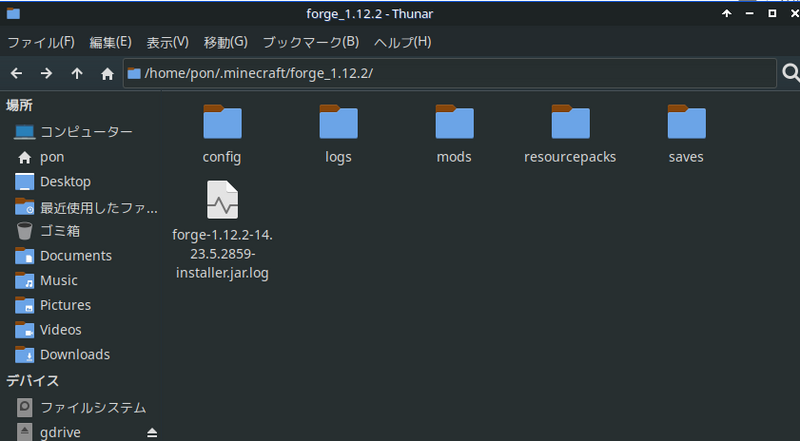The height and width of the screenshot is (441, 800).
Task: Open the 移動(G) menu
Action: click(226, 42)
